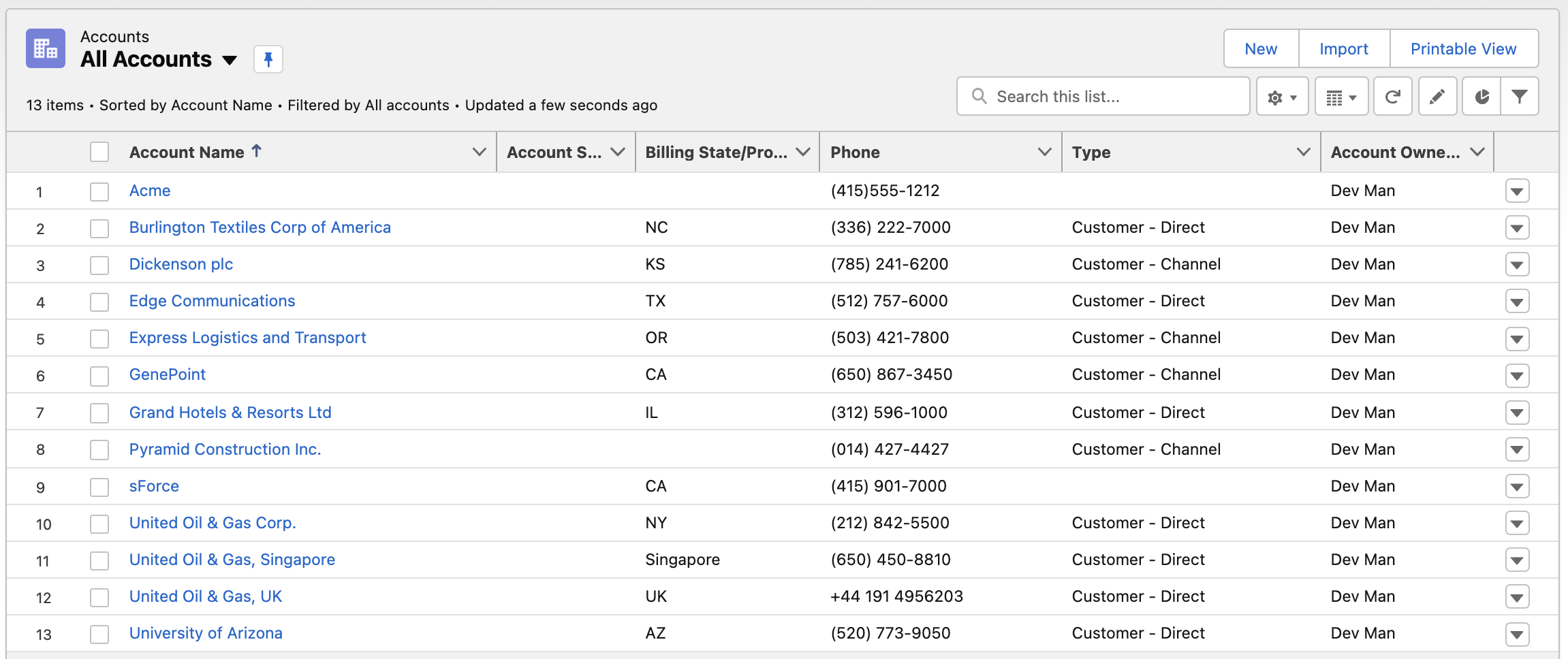
Task: Tick the Dickenson plc row checkbox
Action: (x=99, y=265)
